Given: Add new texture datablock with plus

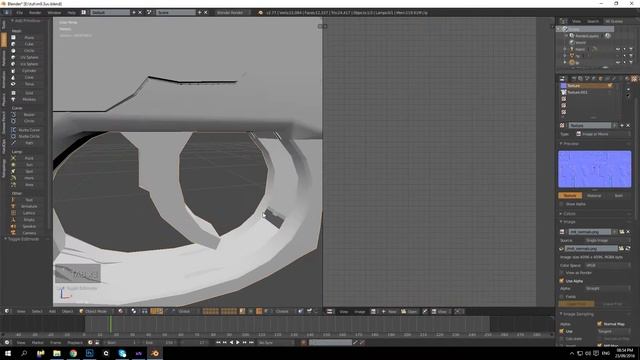Looking at the screenshot, I should [622, 125].
